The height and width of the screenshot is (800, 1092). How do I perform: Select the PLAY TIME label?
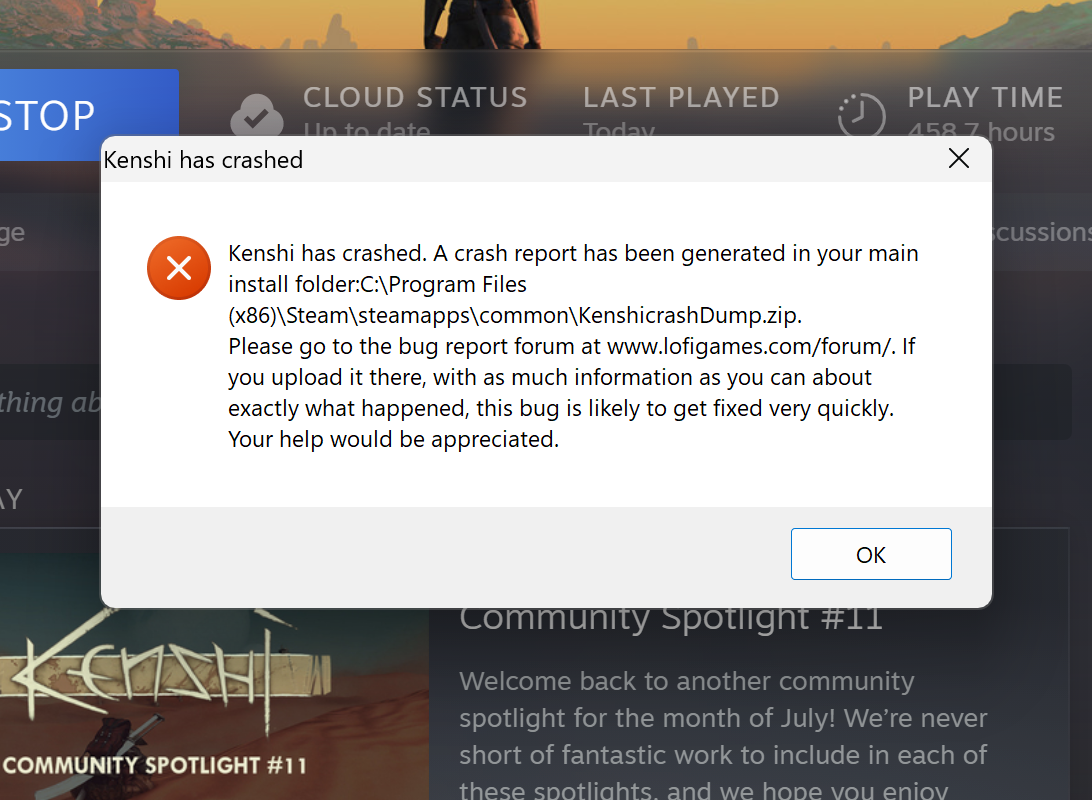985,97
